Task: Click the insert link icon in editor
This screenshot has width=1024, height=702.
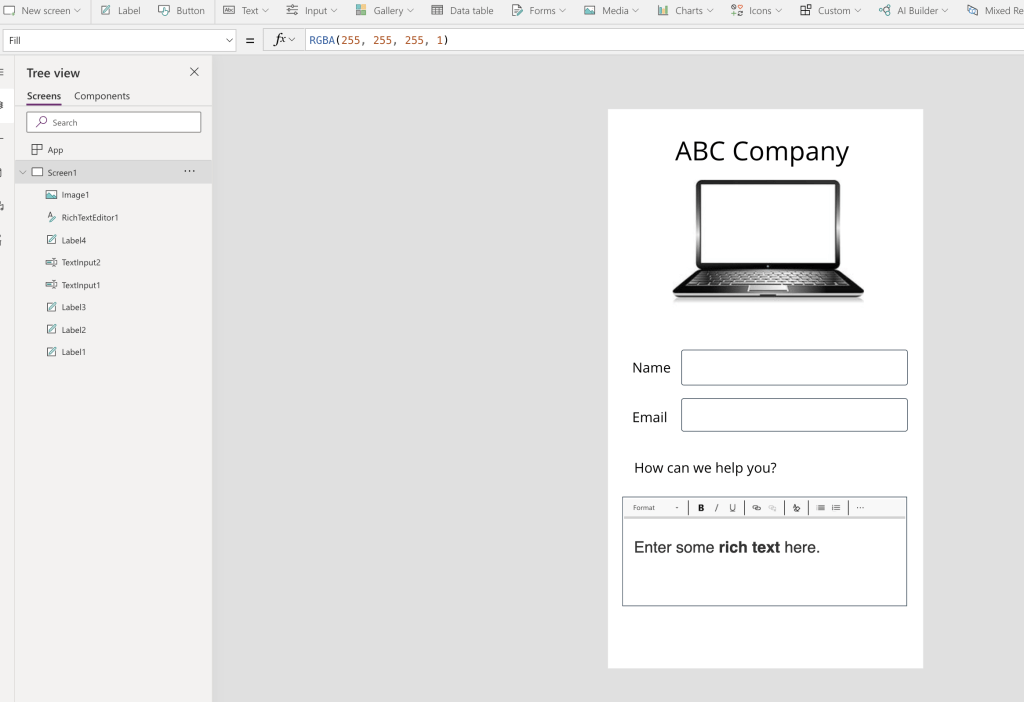Action: pos(757,508)
